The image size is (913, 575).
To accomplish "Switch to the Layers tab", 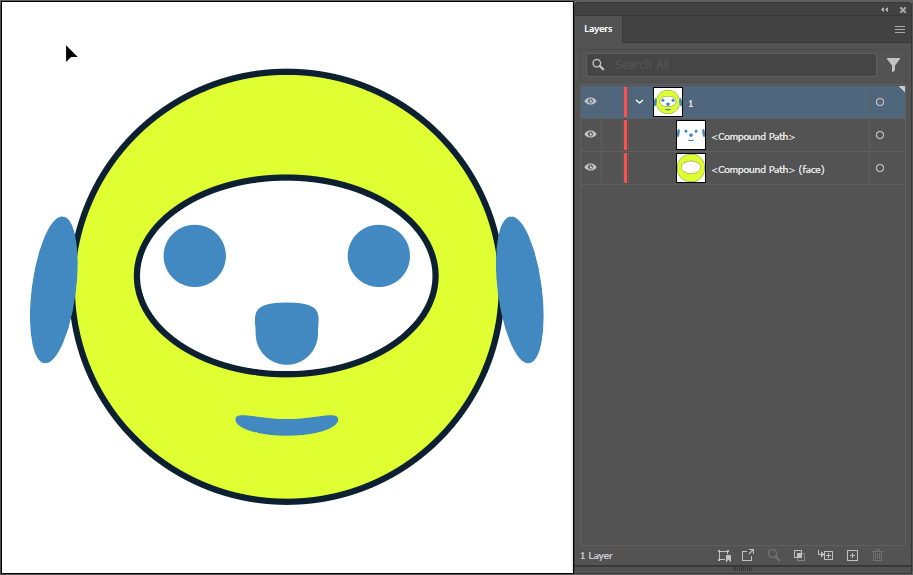I will point(598,29).
